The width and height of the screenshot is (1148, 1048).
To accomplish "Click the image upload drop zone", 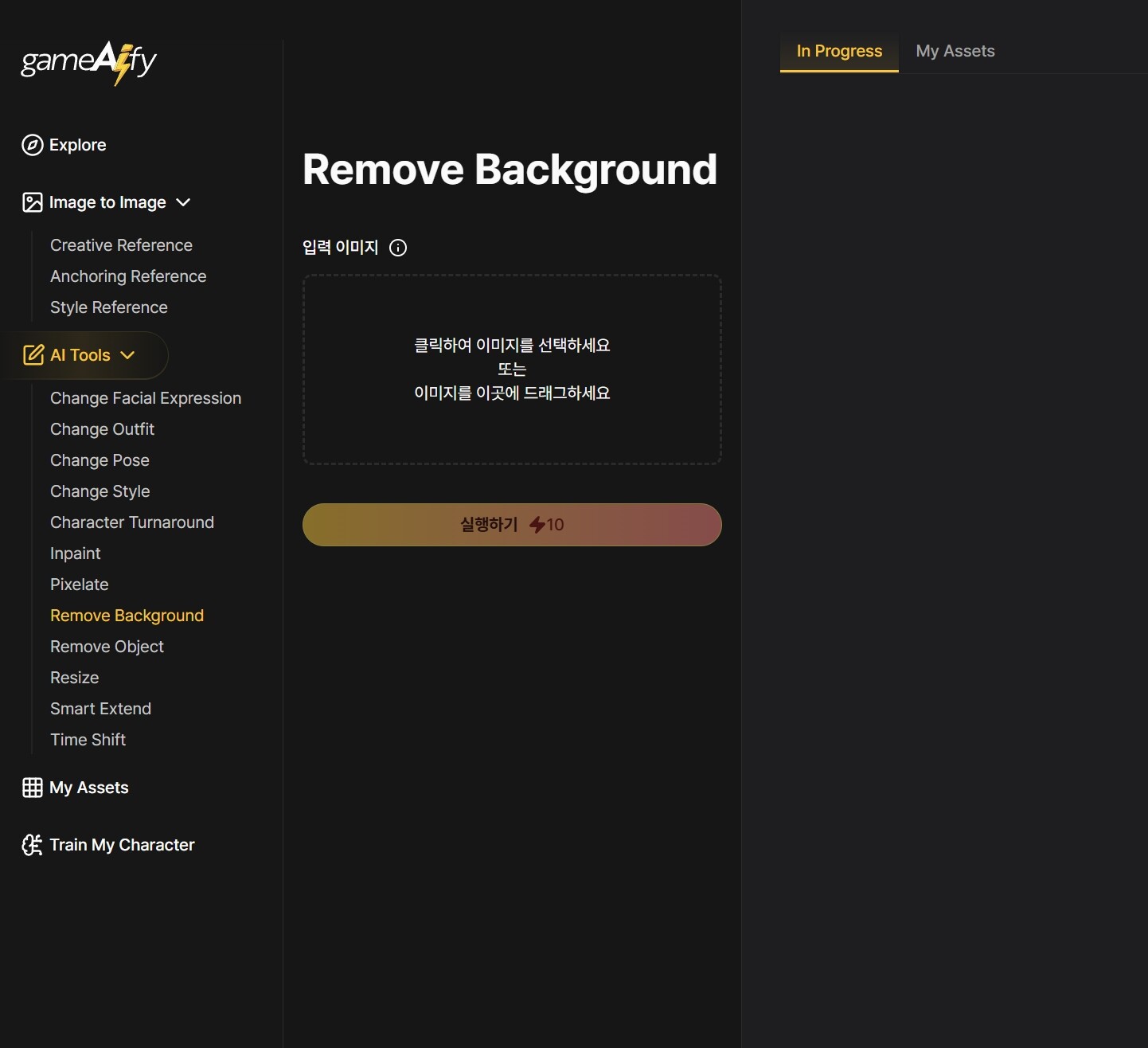I will pos(512,370).
